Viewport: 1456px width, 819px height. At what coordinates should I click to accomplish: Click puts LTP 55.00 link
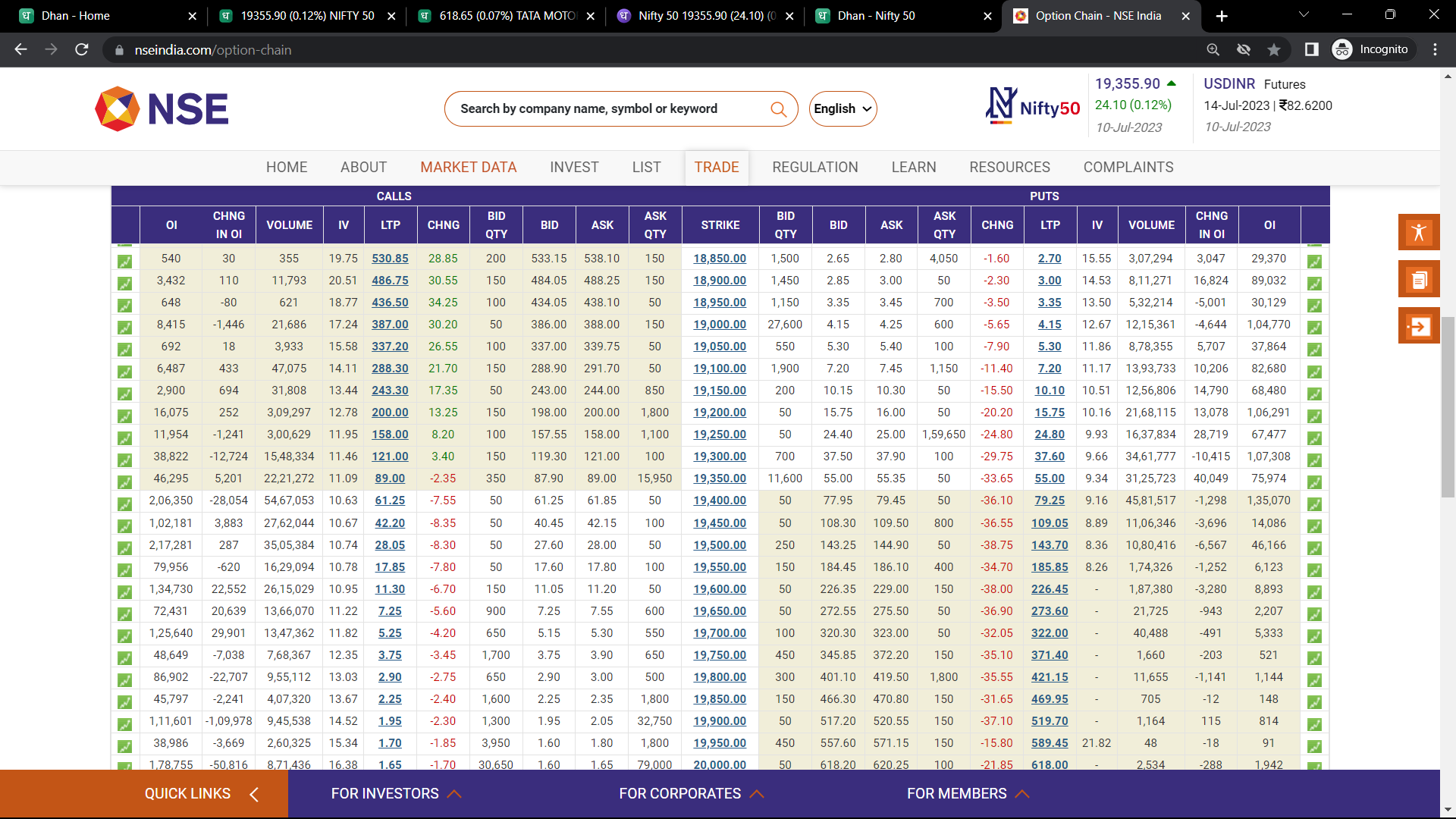pyautogui.click(x=1050, y=479)
